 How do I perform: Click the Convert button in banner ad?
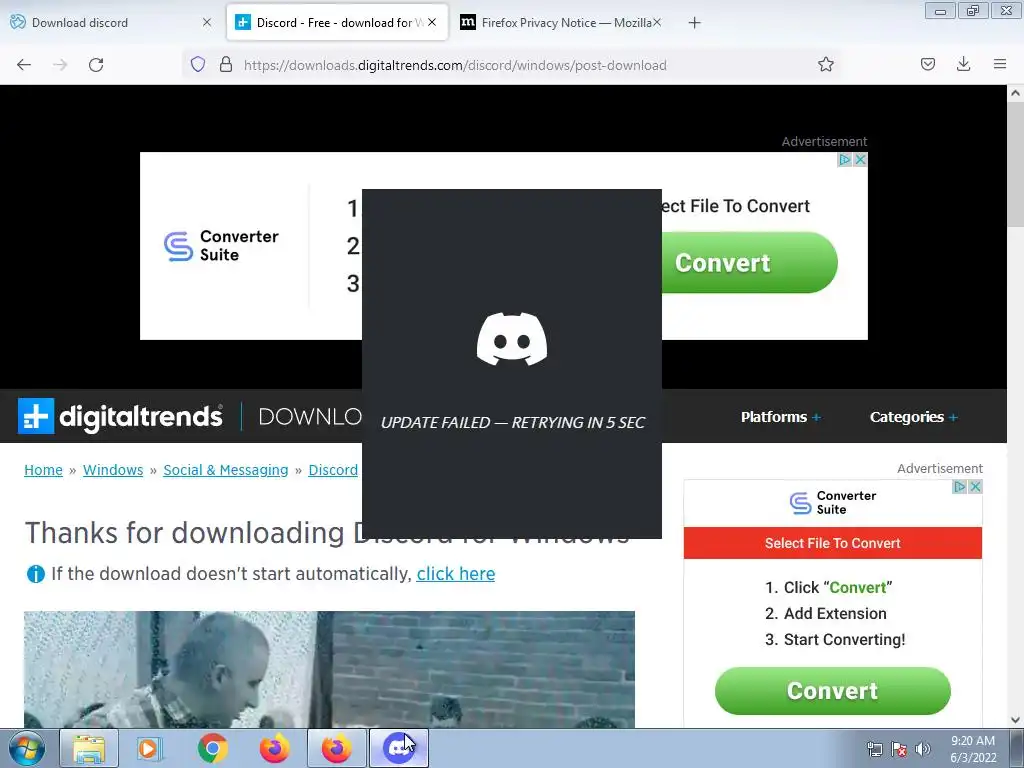(748, 263)
